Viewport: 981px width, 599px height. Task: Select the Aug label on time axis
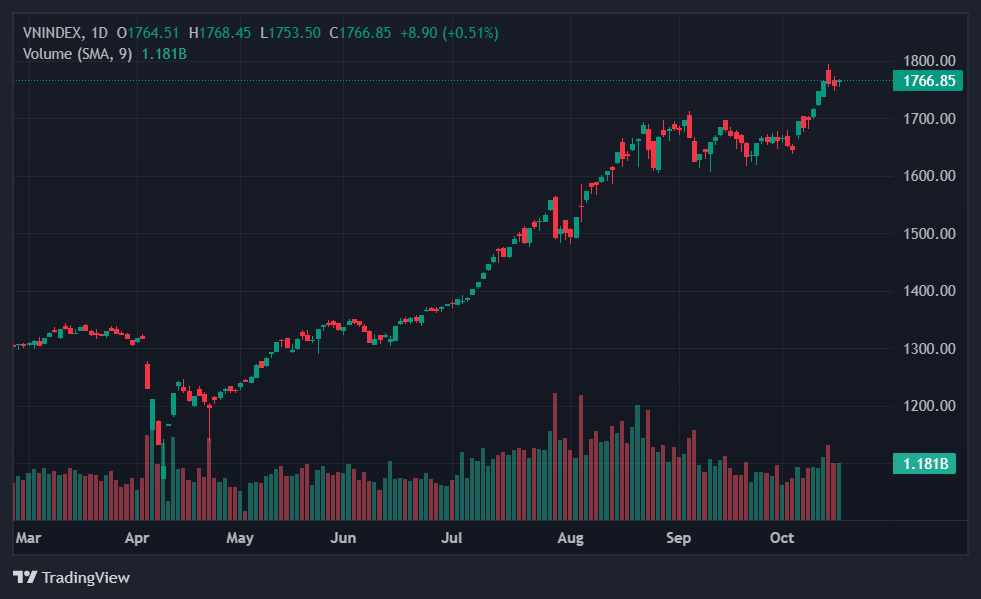[x=570, y=538]
